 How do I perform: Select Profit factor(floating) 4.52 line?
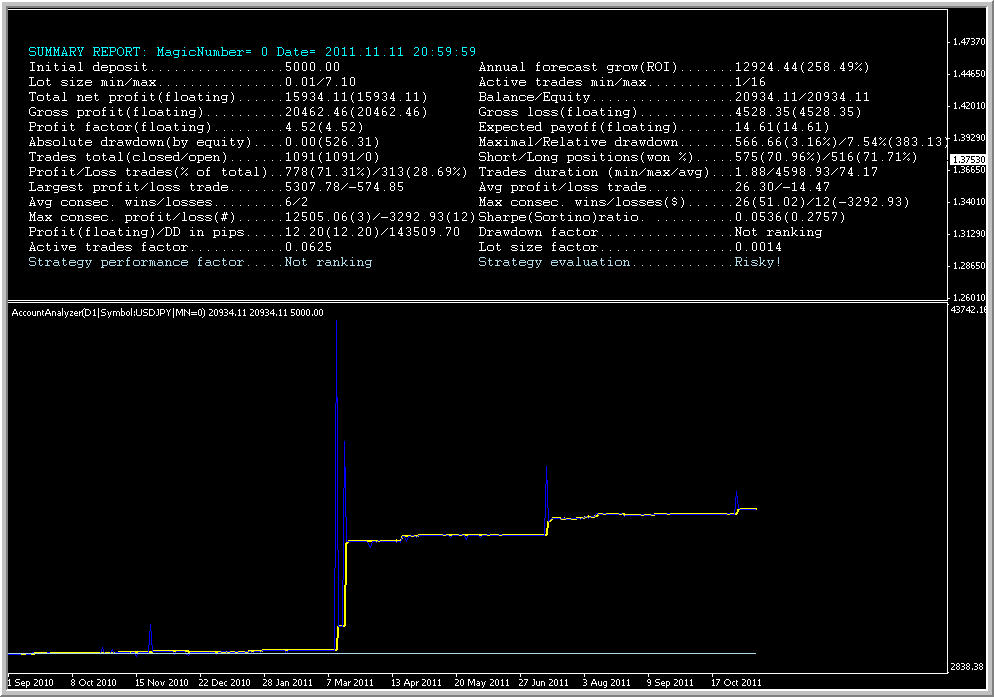coord(196,127)
